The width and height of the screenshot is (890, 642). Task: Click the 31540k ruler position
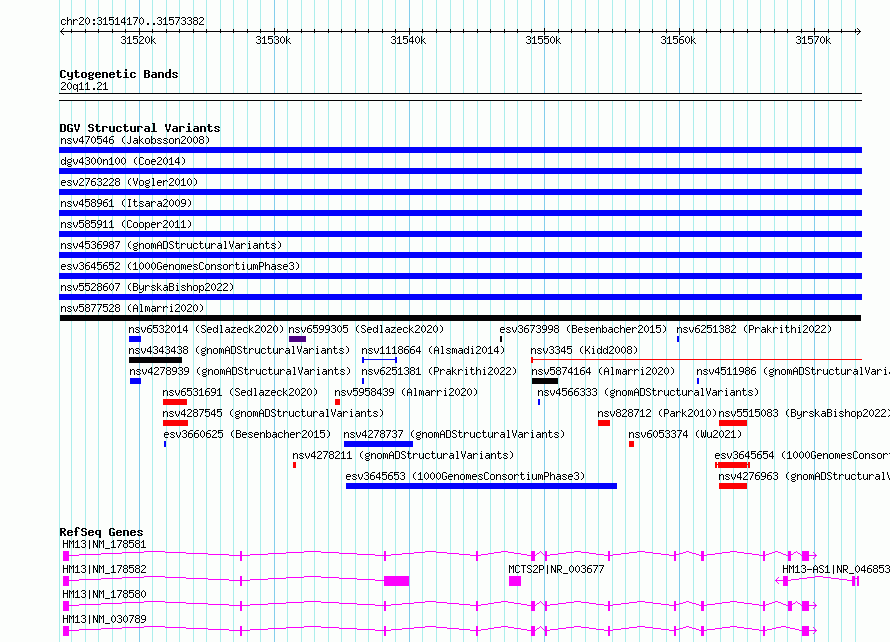tap(408, 40)
